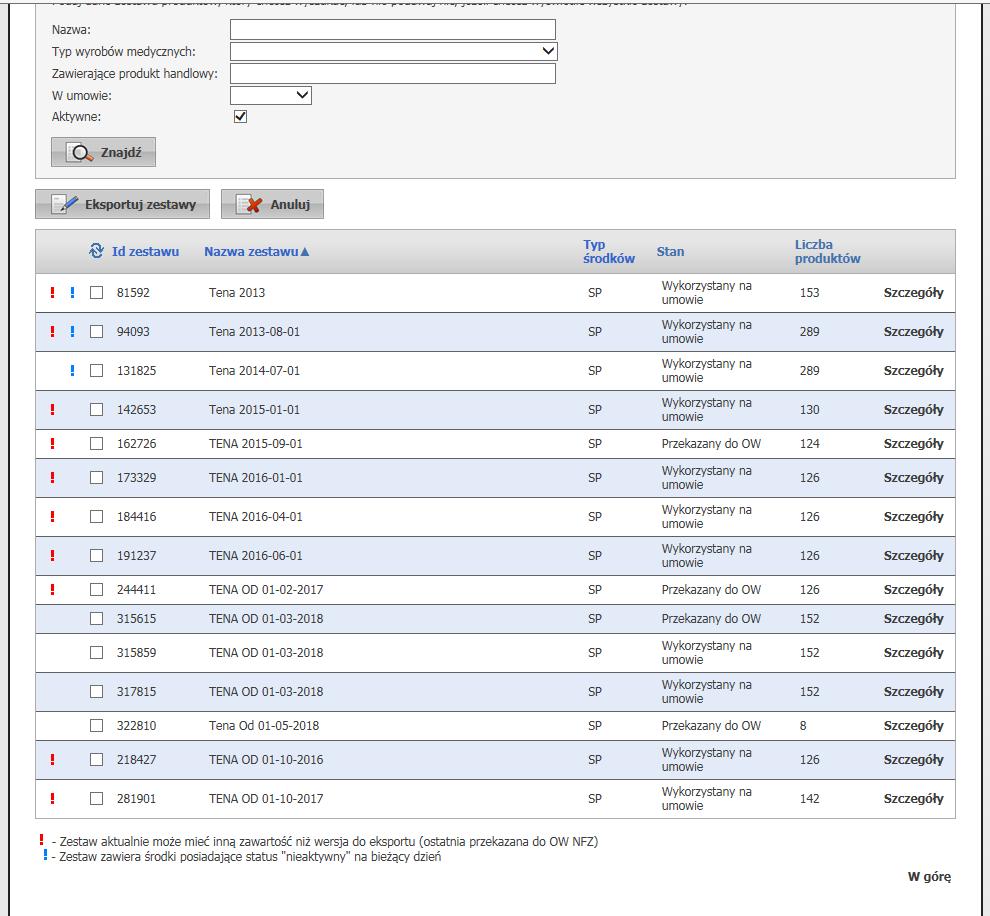990x916 pixels.
Task: Tick the checkbox for set 81592
Action: (x=97, y=293)
